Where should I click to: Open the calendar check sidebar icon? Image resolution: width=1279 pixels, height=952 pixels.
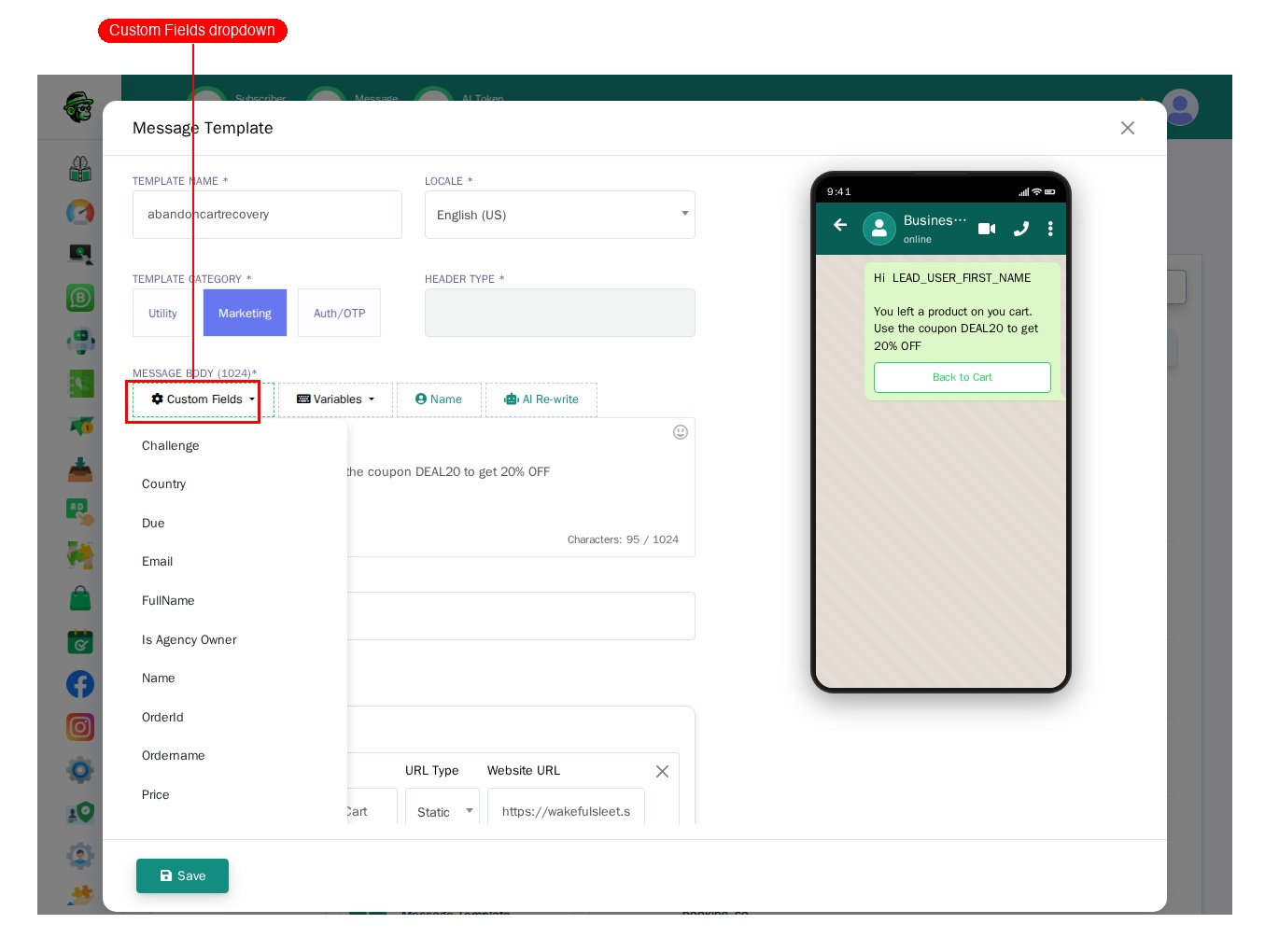coord(80,641)
